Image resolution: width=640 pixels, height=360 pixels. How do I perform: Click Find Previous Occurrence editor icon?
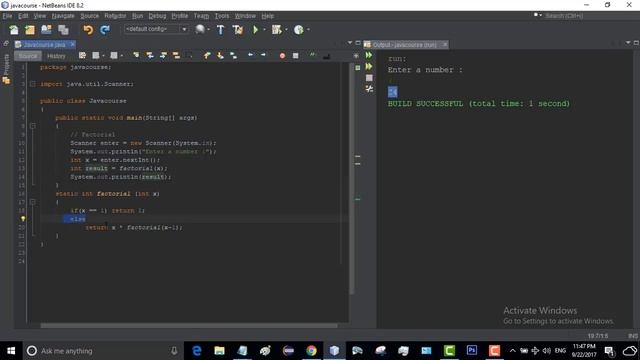point(150,56)
